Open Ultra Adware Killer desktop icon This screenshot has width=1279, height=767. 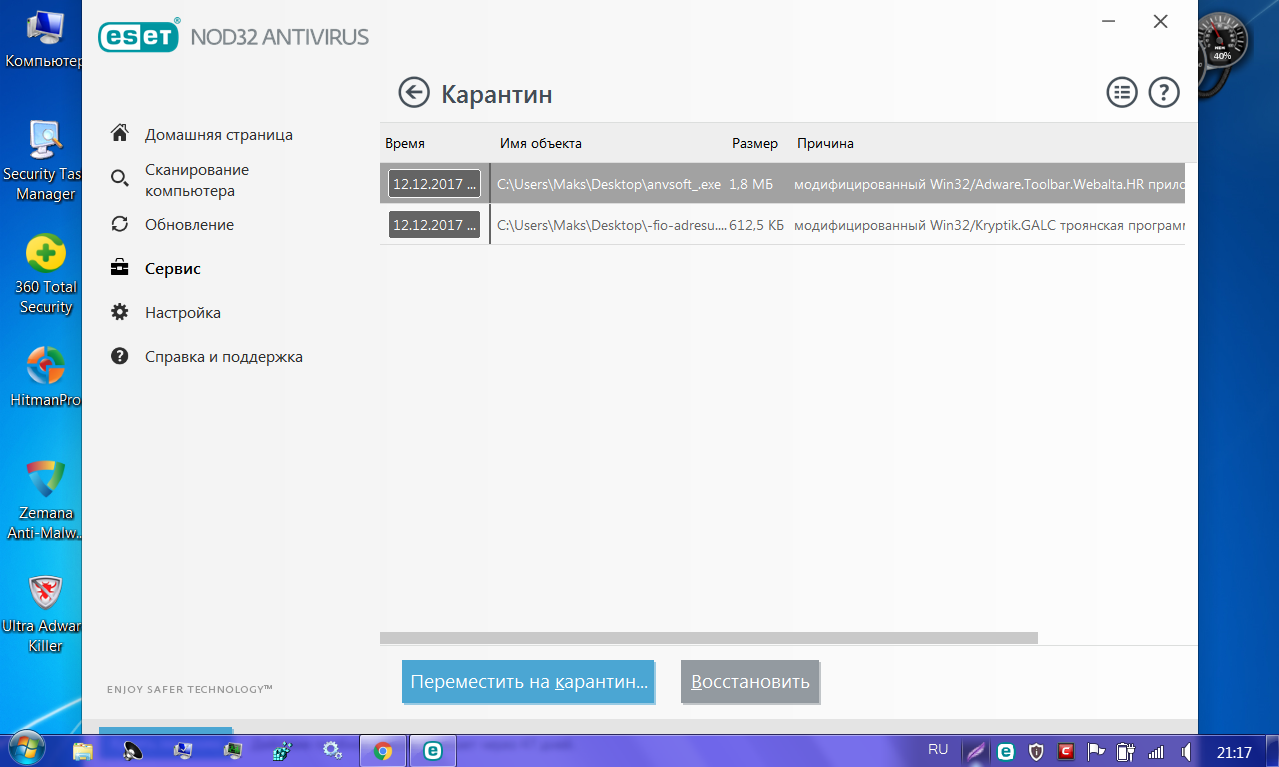pos(44,613)
